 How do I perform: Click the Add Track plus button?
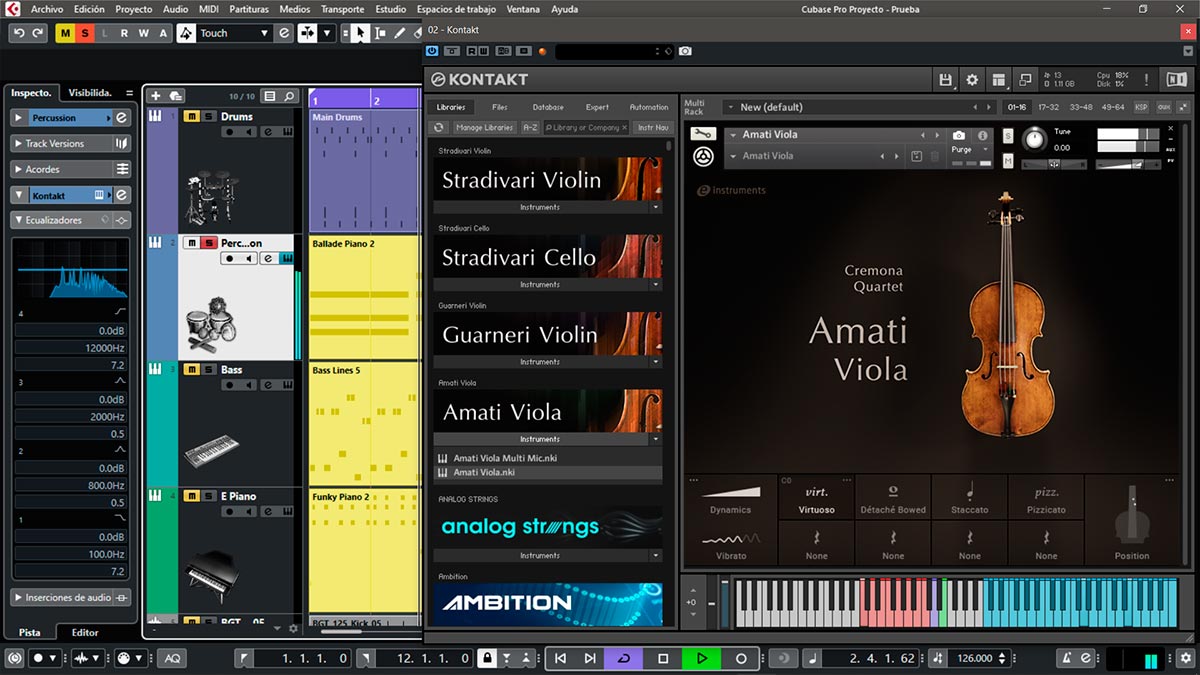pos(155,96)
